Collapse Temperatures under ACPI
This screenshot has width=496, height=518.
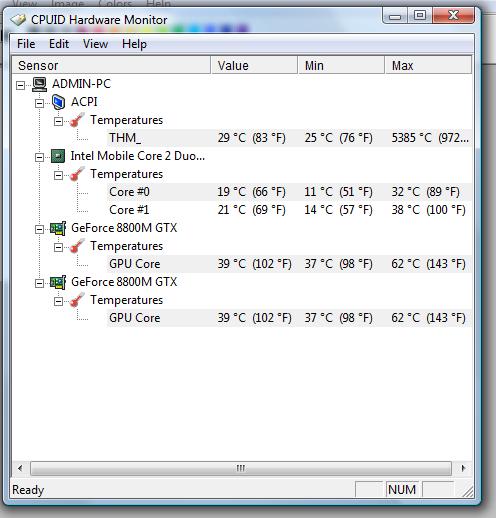(x=58, y=121)
